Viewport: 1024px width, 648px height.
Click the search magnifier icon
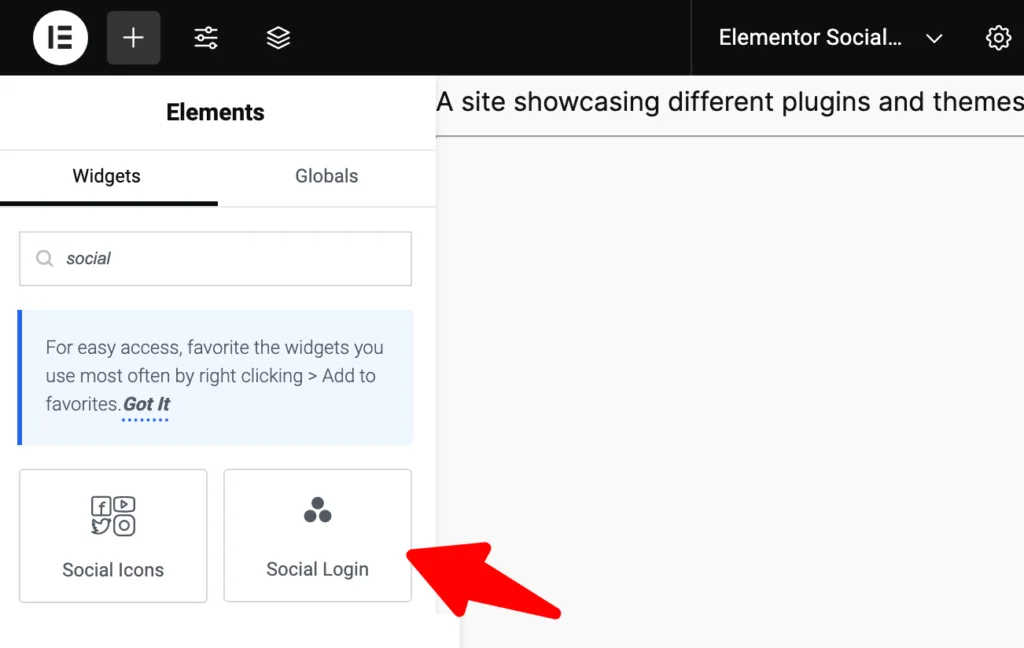point(44,259)
